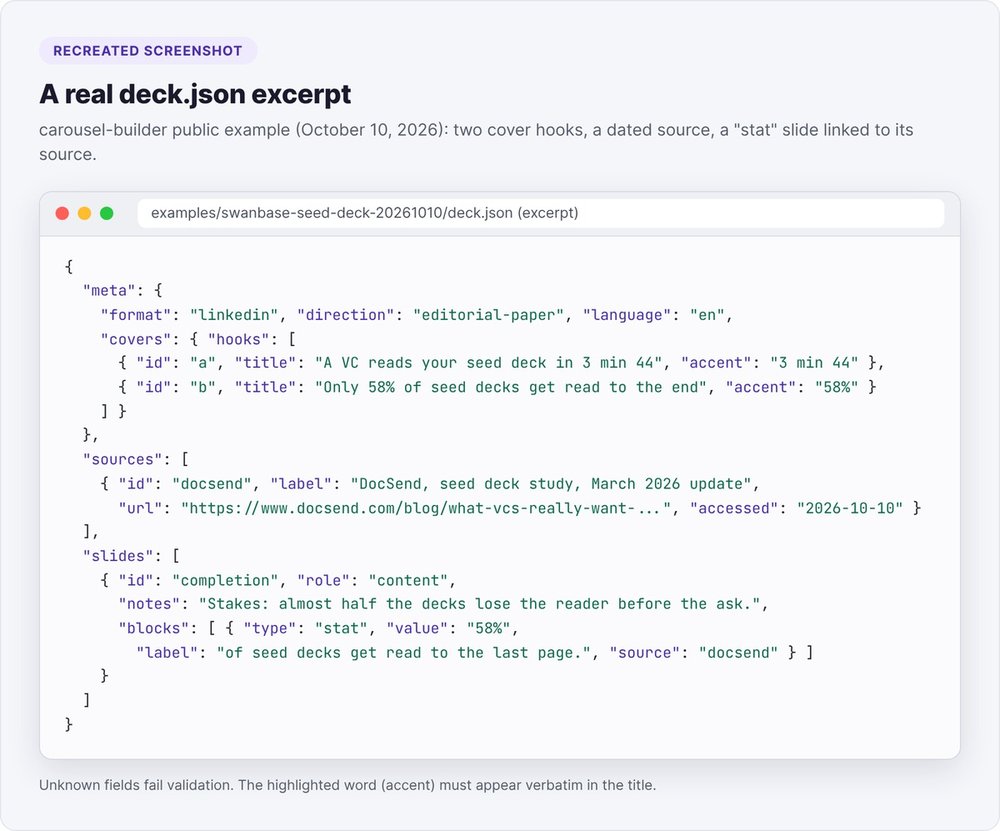Click the slide id value "completion"
The width and height of the screenshot is (1000, 831).
(x=225, y=580)
